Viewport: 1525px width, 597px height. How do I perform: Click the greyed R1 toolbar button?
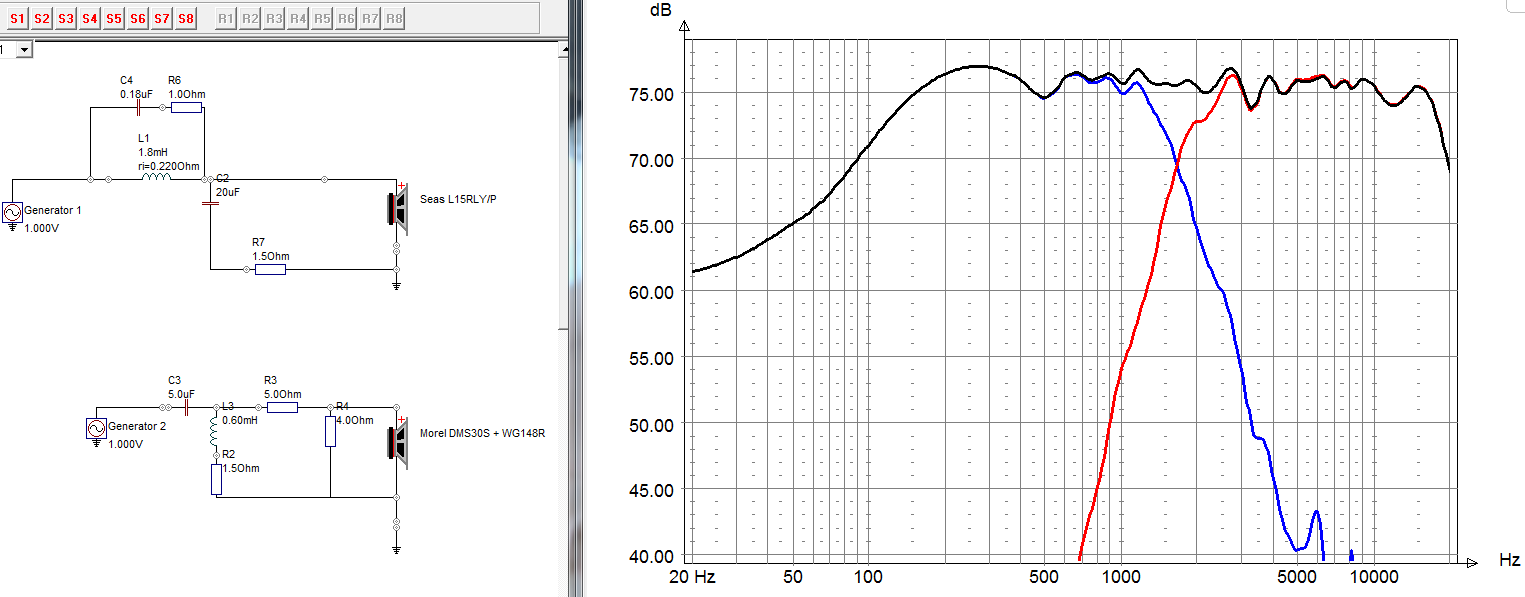[x=226, y=18]
